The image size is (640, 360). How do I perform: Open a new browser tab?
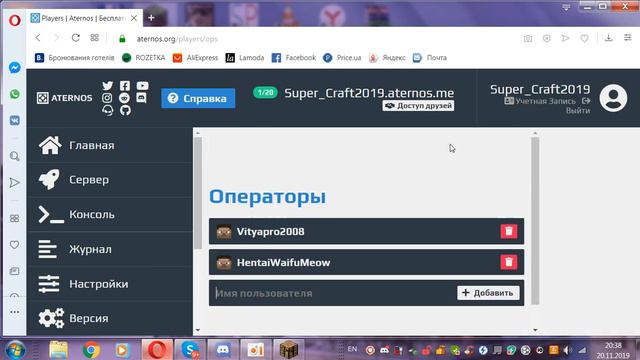[x=151, y=18]
